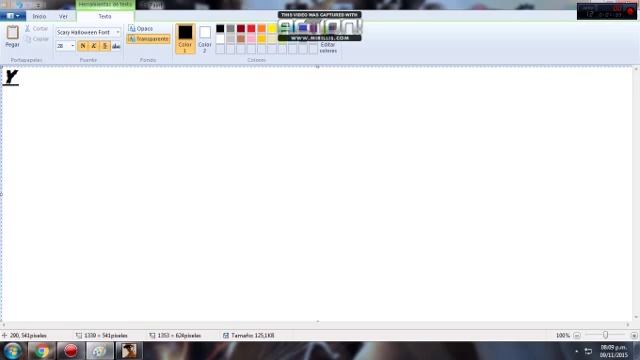The width and height of the screenshot is (640, 360).
Task: Pick the pink color swatch
Action: 251,39
